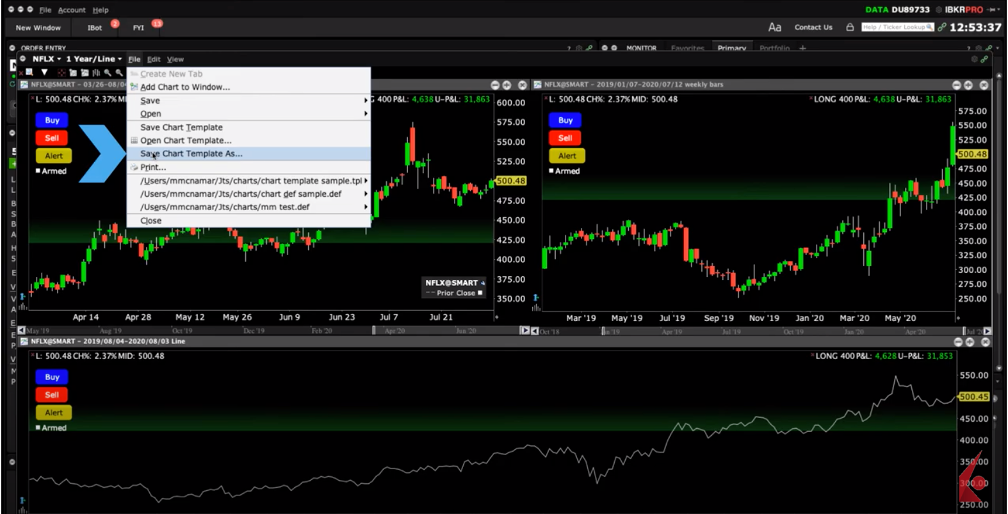The height and width of the screenshot is (514, 1008).
Task: Click the yellow 500.48 price marker on weekly chart
Action: (x=972, y=154)
